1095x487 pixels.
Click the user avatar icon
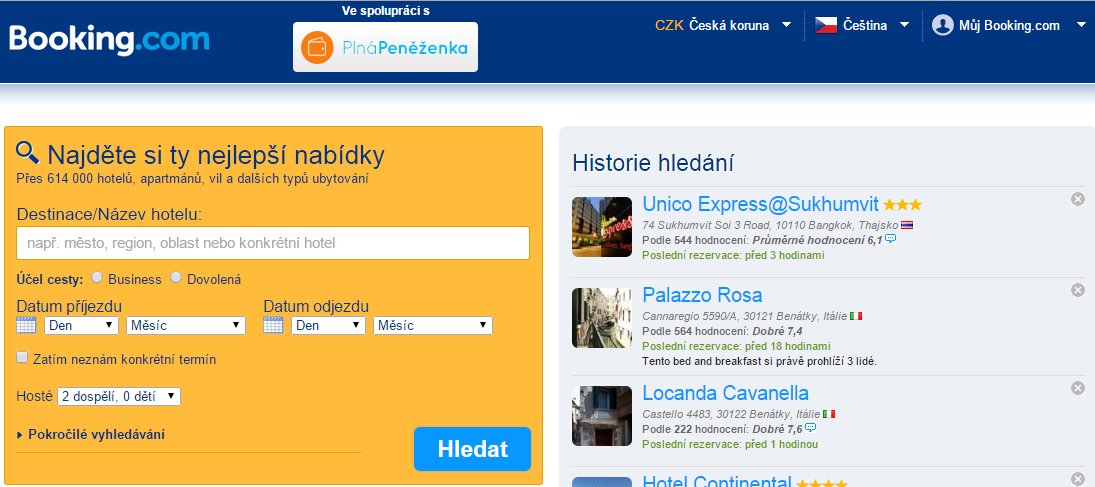click(x=943, y=26)
